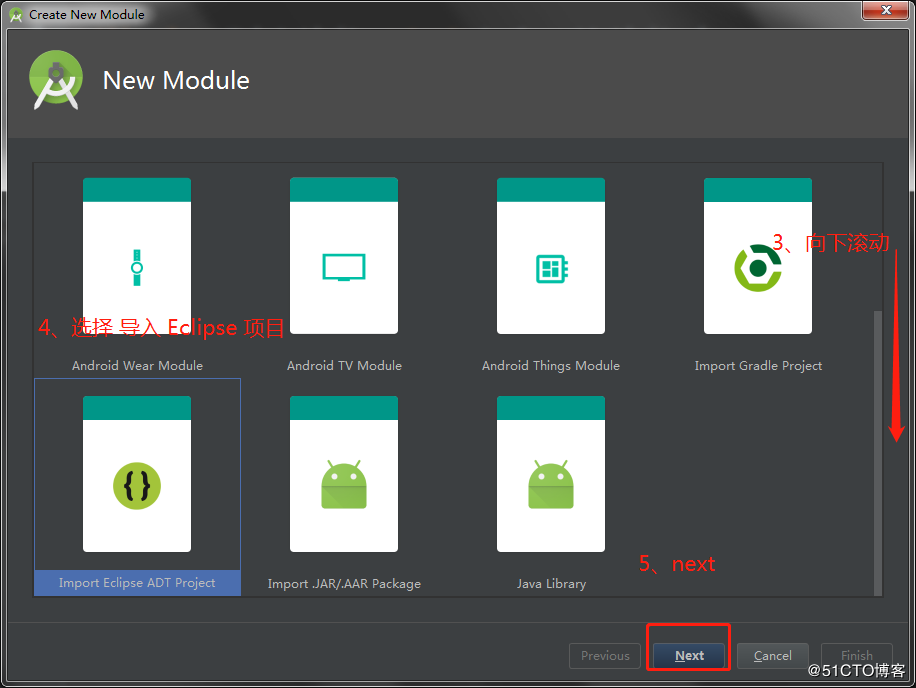Click the title bar Android Studio icon
Viewport: 916px width, 688px height.
16,15
